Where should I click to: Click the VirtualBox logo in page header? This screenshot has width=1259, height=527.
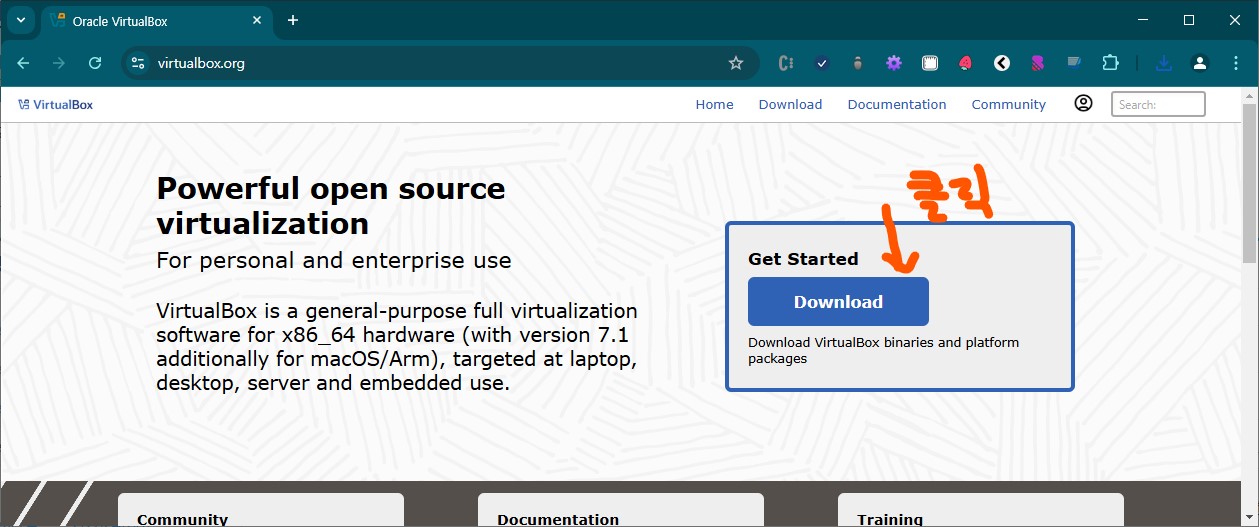pyautogui.click(x=55, y=104)
